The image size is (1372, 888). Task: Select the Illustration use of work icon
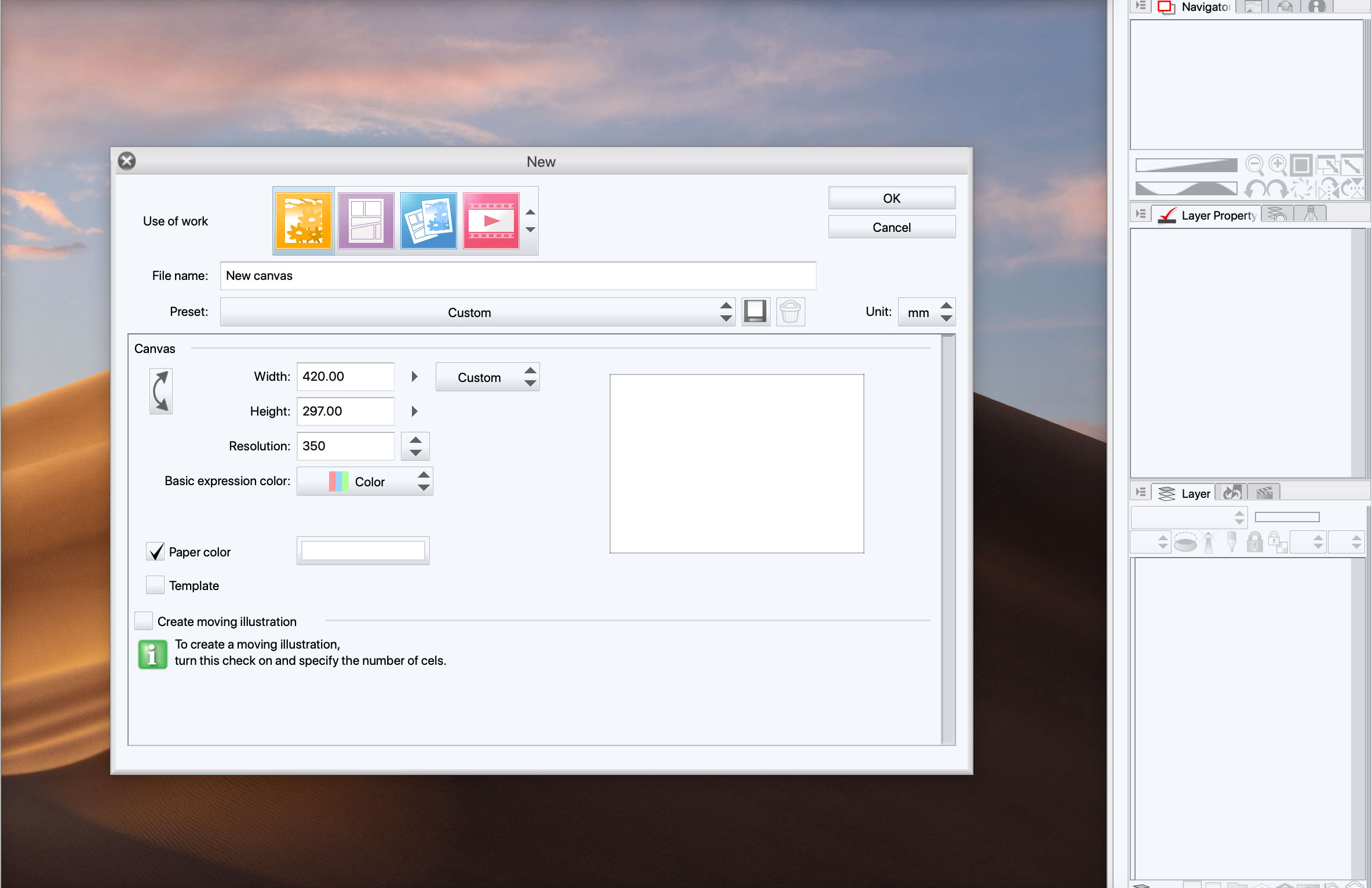click(304, 221)
